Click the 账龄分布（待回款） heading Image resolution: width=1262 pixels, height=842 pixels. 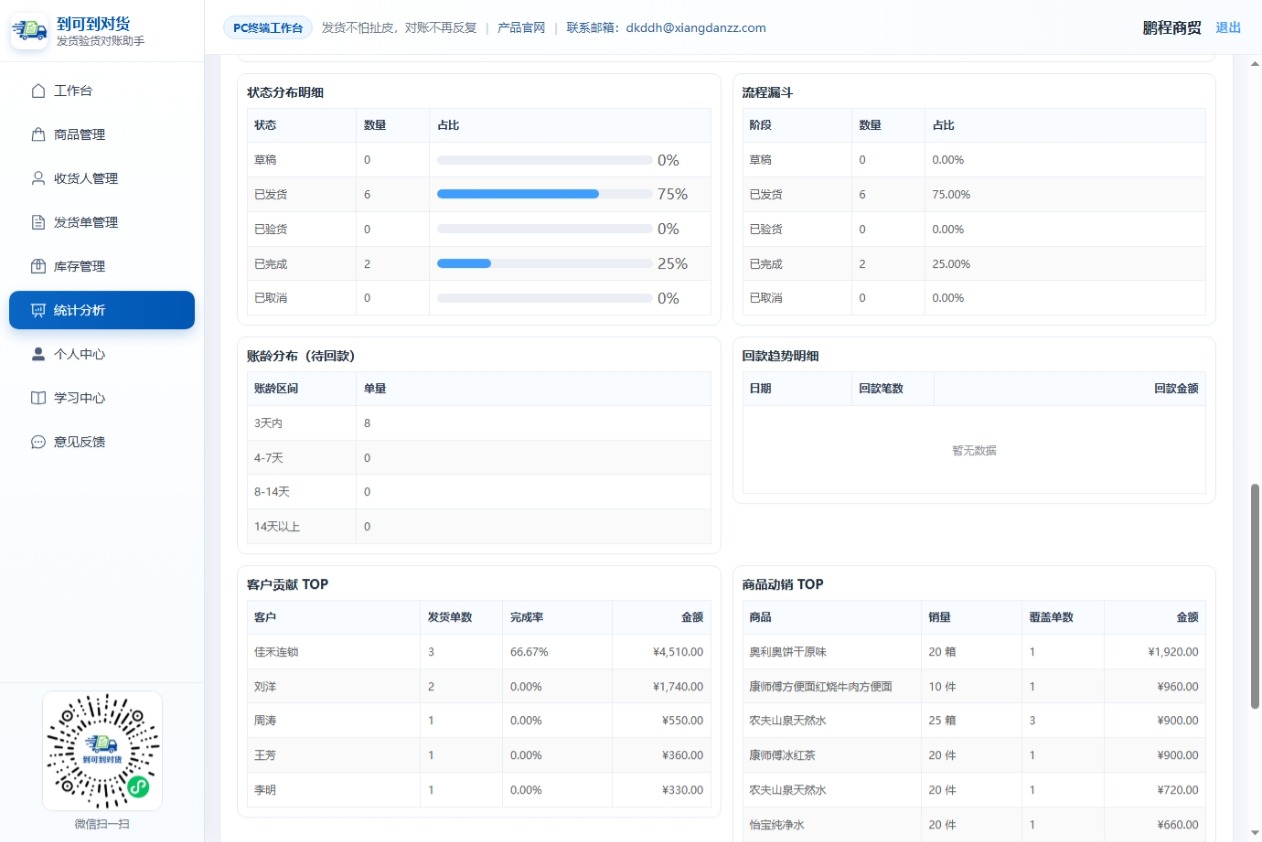301,356
